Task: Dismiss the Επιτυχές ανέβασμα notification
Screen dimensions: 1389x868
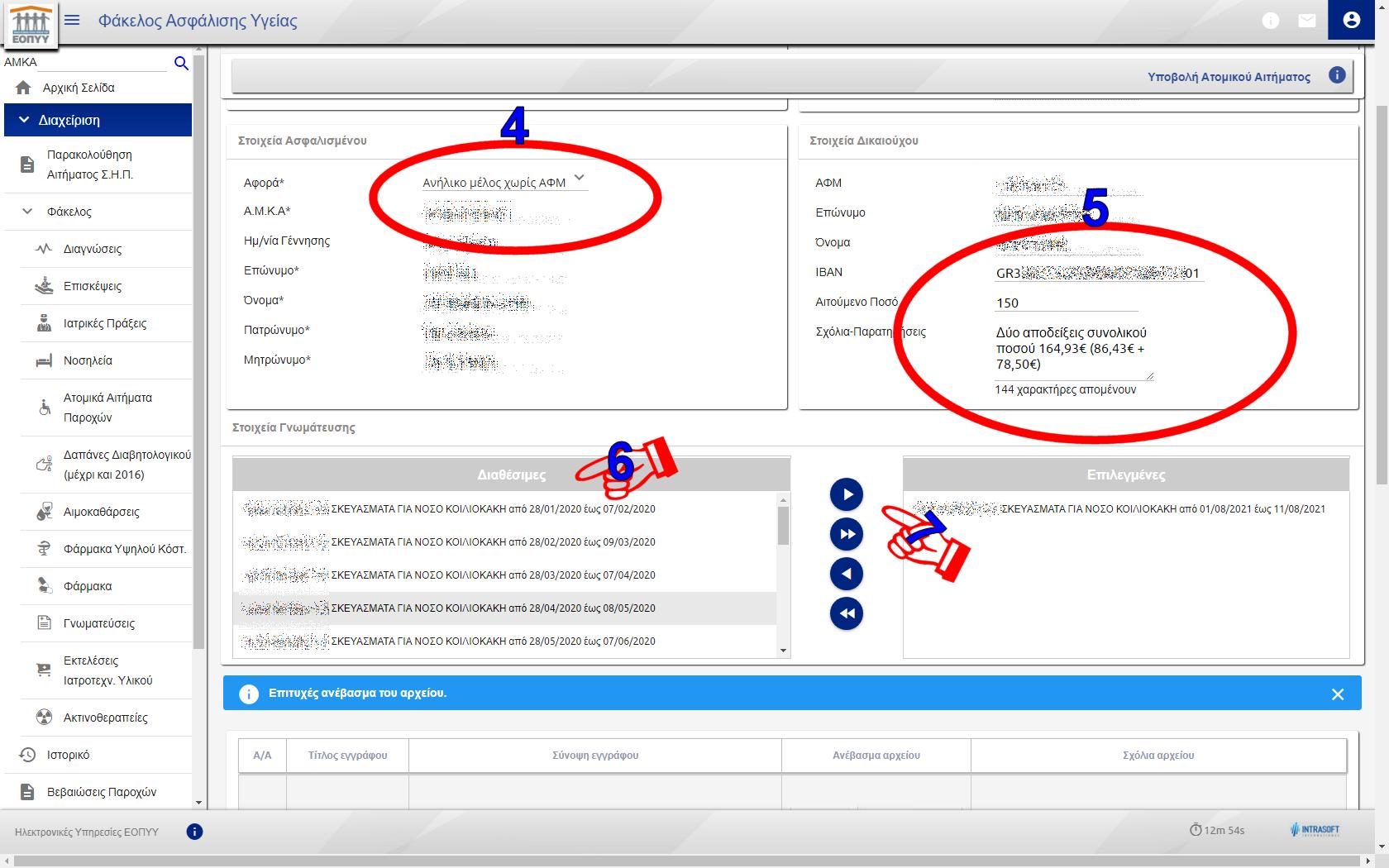Action: pyautogui.click(x=1338, y=694)
